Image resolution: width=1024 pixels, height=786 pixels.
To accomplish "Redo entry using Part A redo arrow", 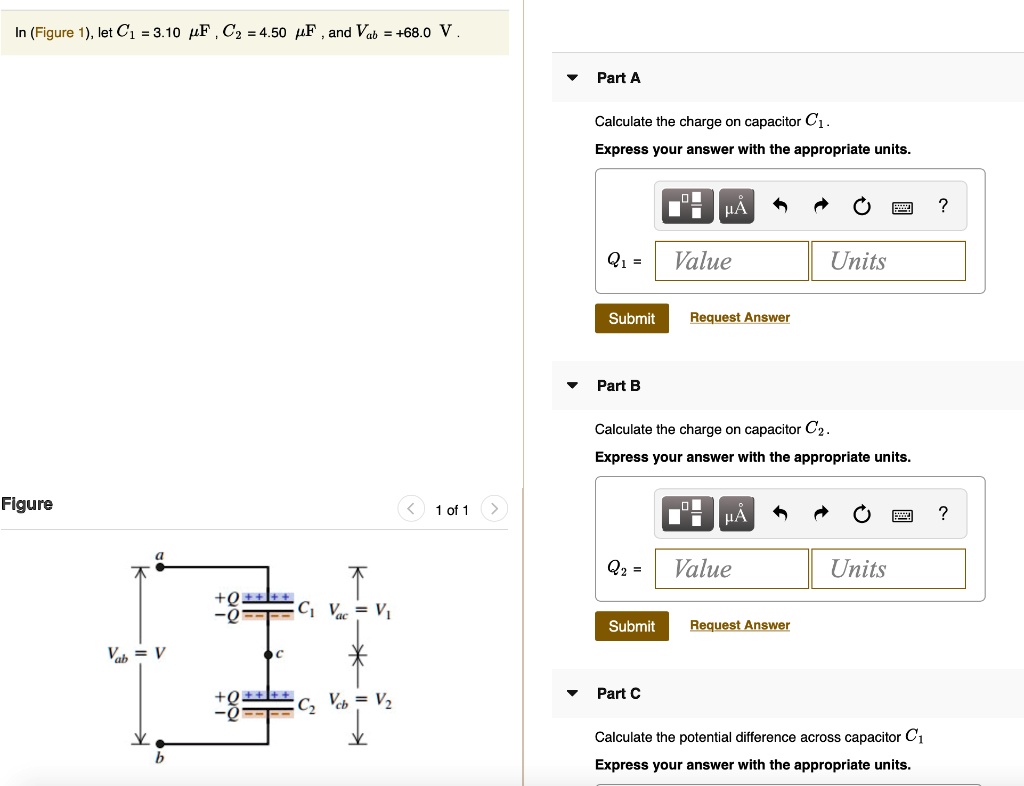I will tap(820, 206).
